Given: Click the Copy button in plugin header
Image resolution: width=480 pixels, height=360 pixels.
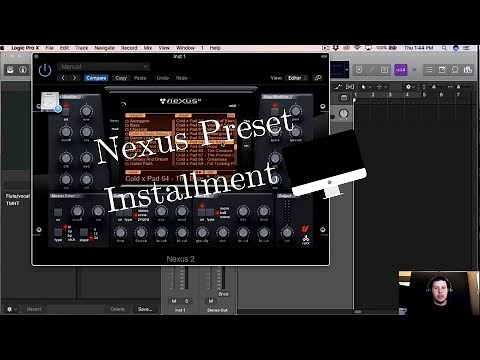Looking at the screenshot, I should coord(121,78).
